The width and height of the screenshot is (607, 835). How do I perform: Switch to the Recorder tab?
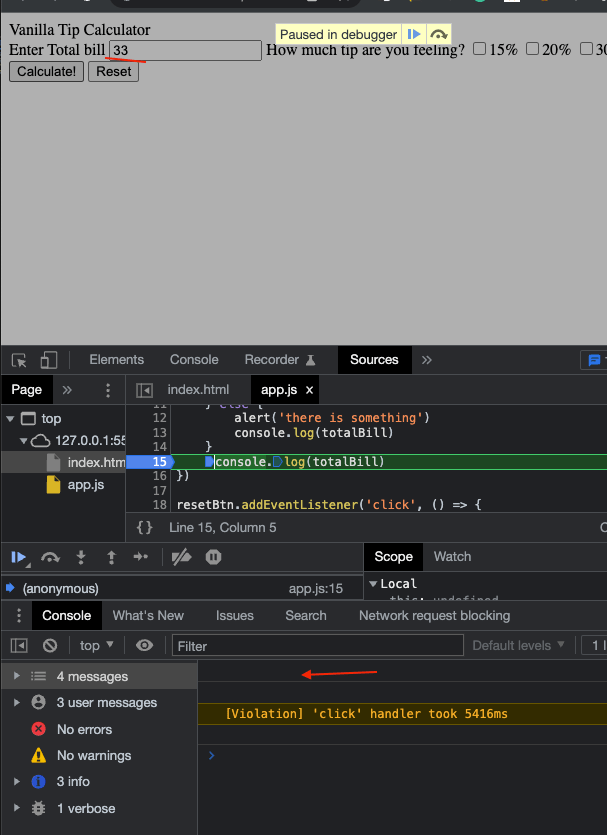[280, 360]
